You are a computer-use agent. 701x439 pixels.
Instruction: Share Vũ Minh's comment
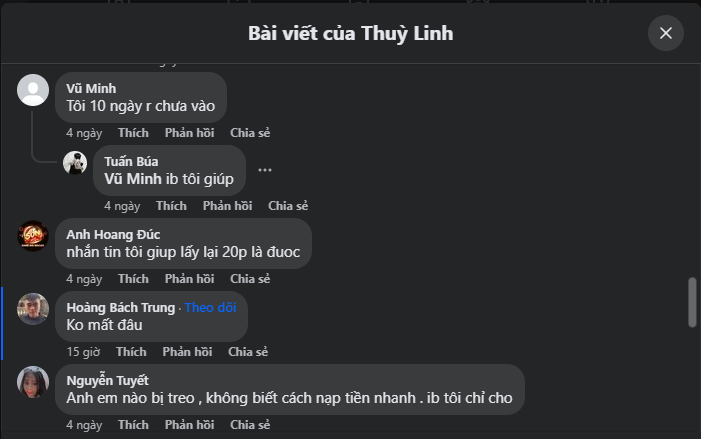point(250,133)
